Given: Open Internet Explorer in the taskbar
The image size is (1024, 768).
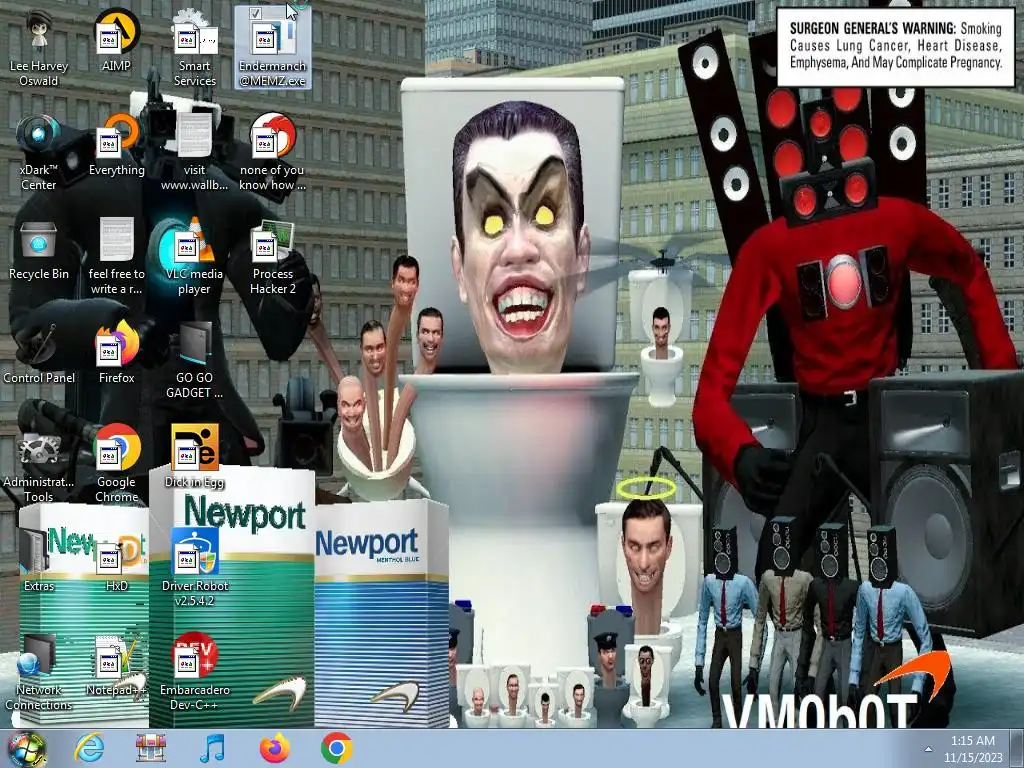Looking at the screenshot, I should (x=89, y=748).
